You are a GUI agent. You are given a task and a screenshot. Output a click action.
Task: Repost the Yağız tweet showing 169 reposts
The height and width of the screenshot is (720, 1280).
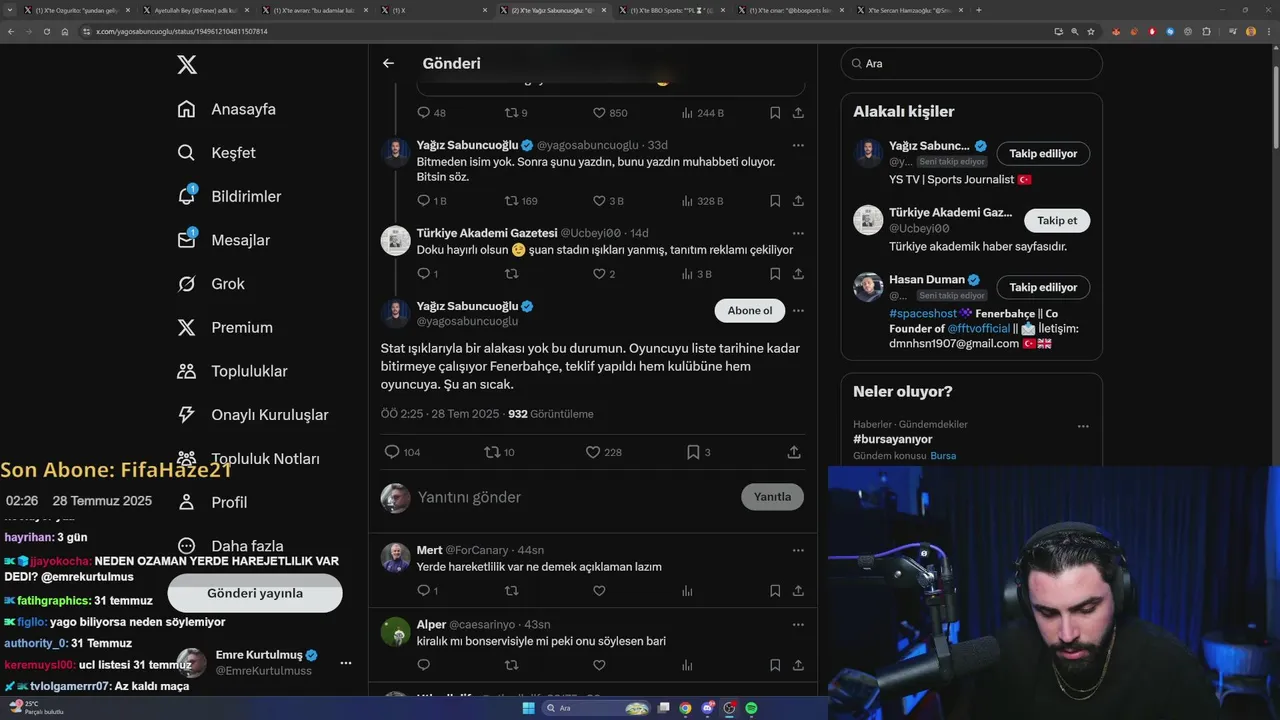point(511,201)
